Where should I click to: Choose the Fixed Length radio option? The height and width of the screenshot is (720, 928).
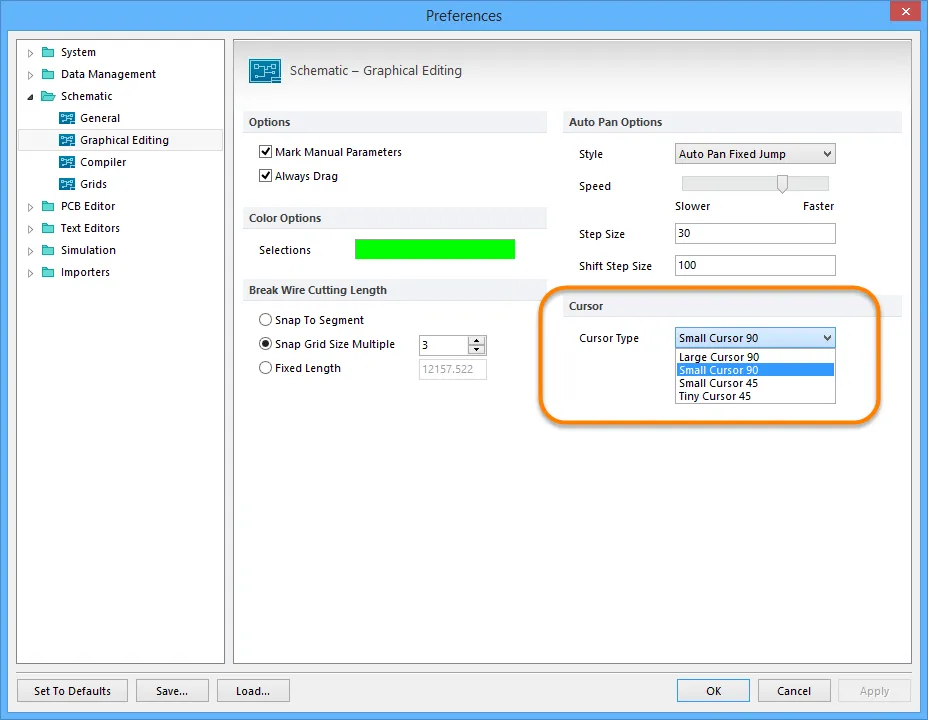[265, 368]
